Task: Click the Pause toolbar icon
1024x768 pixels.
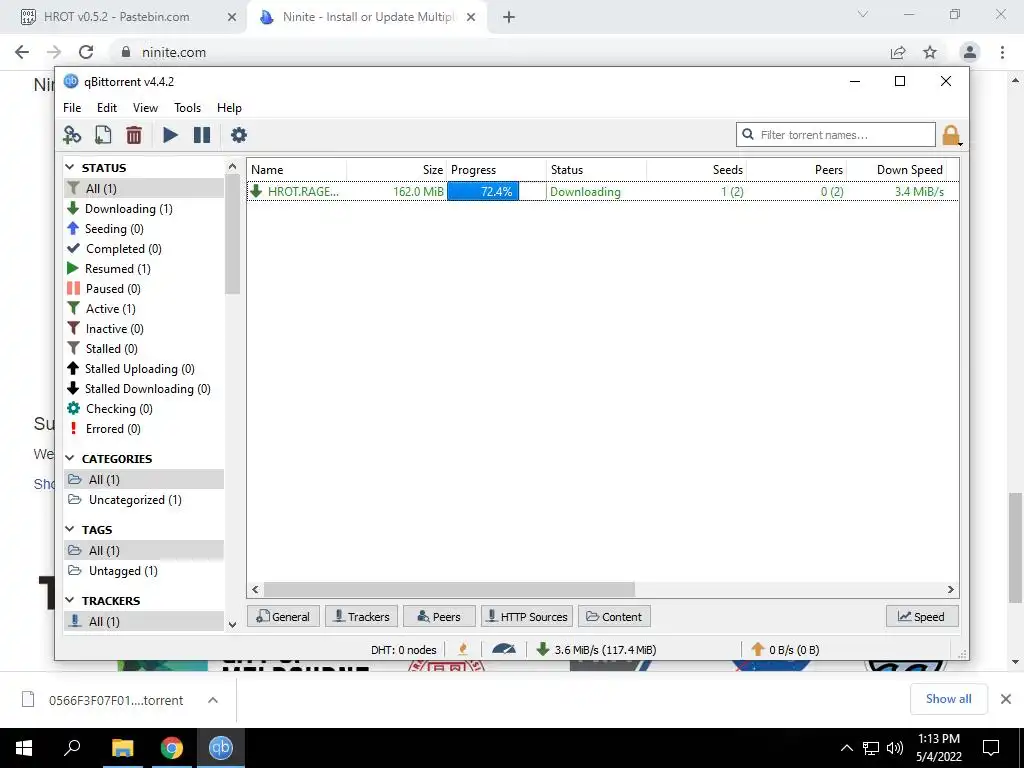Action: (x=202, y=135)
